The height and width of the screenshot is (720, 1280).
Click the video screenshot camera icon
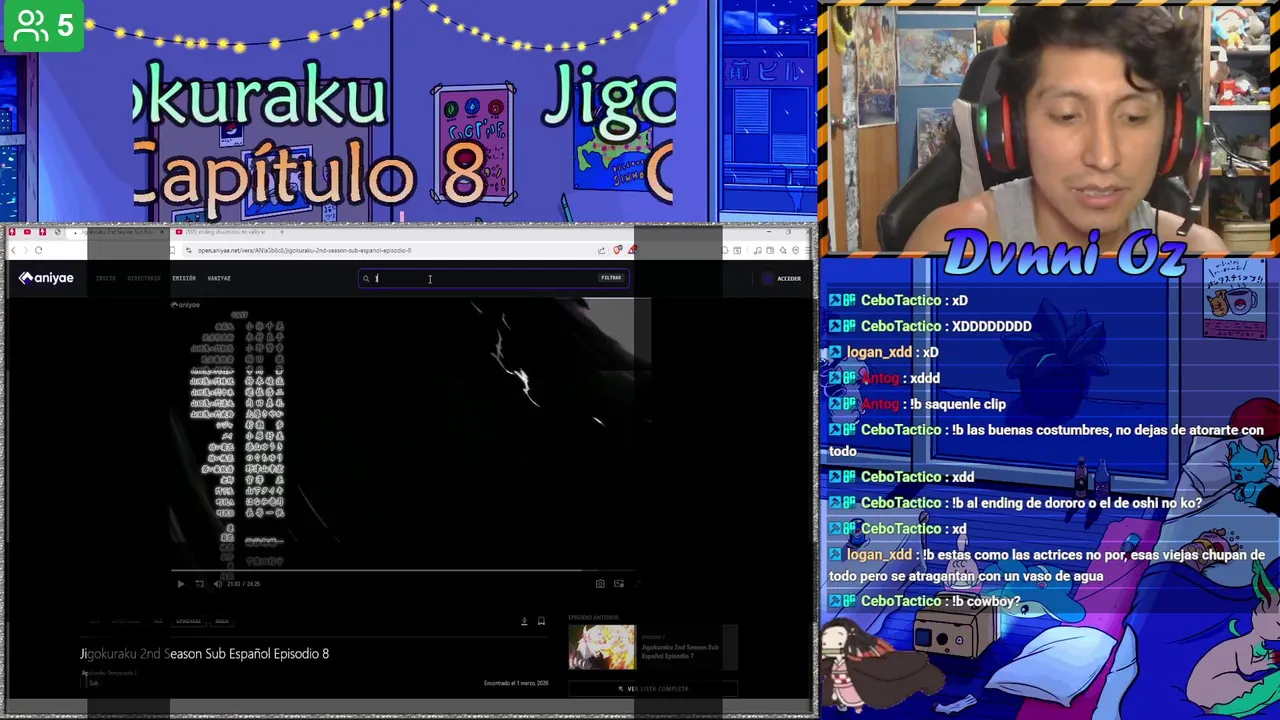pyautogui.click(x=600, y=584)
